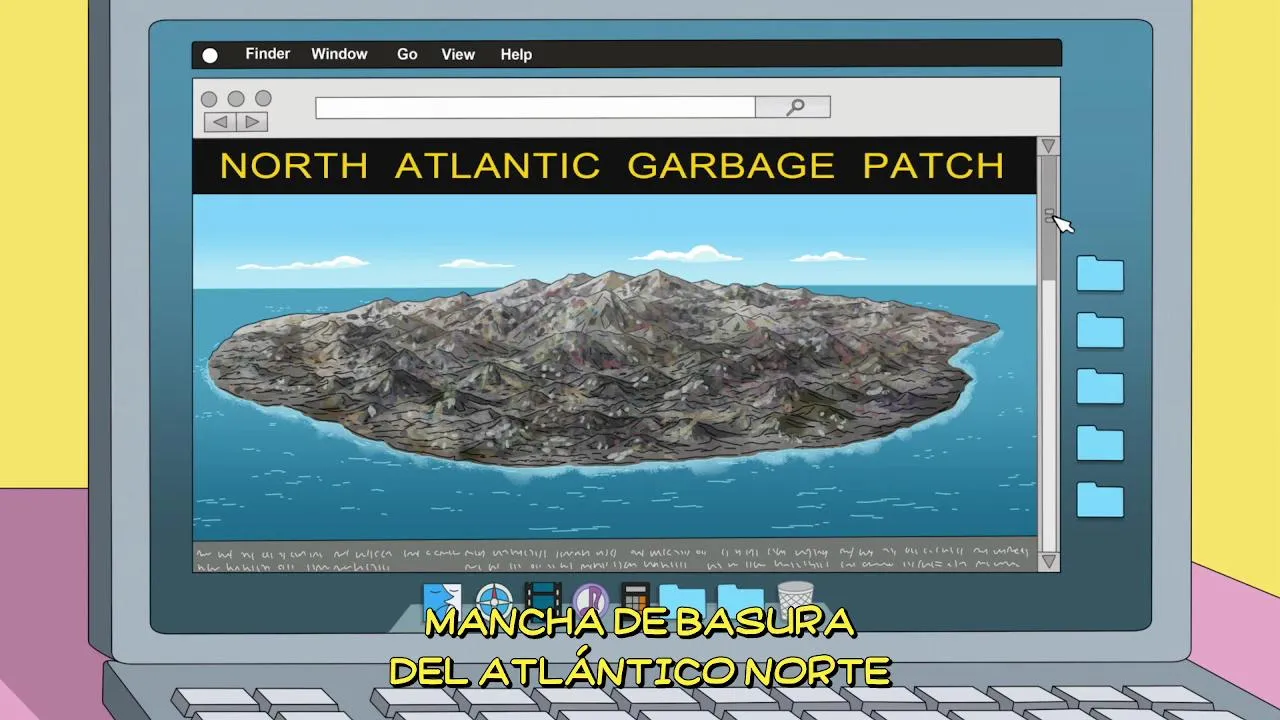Open the fourth desktop folder from the top
This screenshot has width=1280, height=720.
click(x=1100, y=443)
